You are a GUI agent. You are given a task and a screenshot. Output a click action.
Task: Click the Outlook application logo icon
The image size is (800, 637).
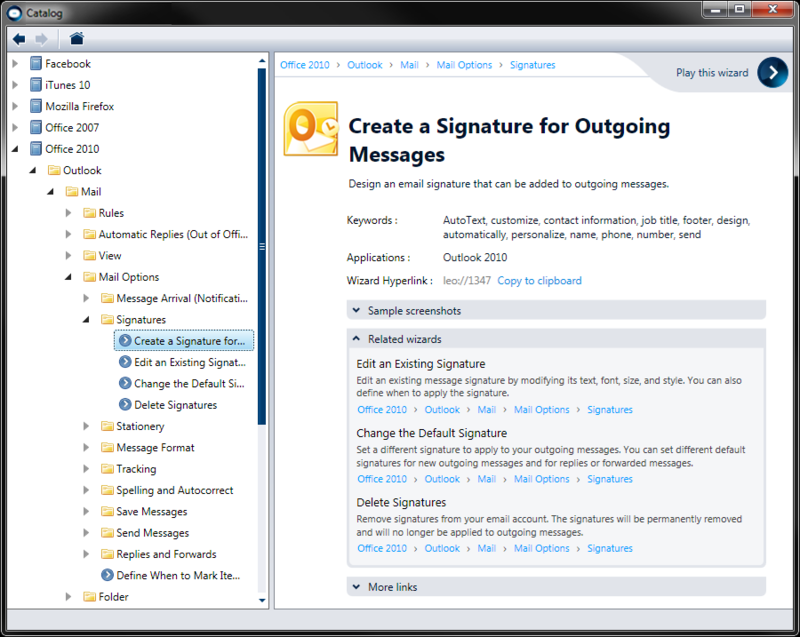(x=311, y=129)
